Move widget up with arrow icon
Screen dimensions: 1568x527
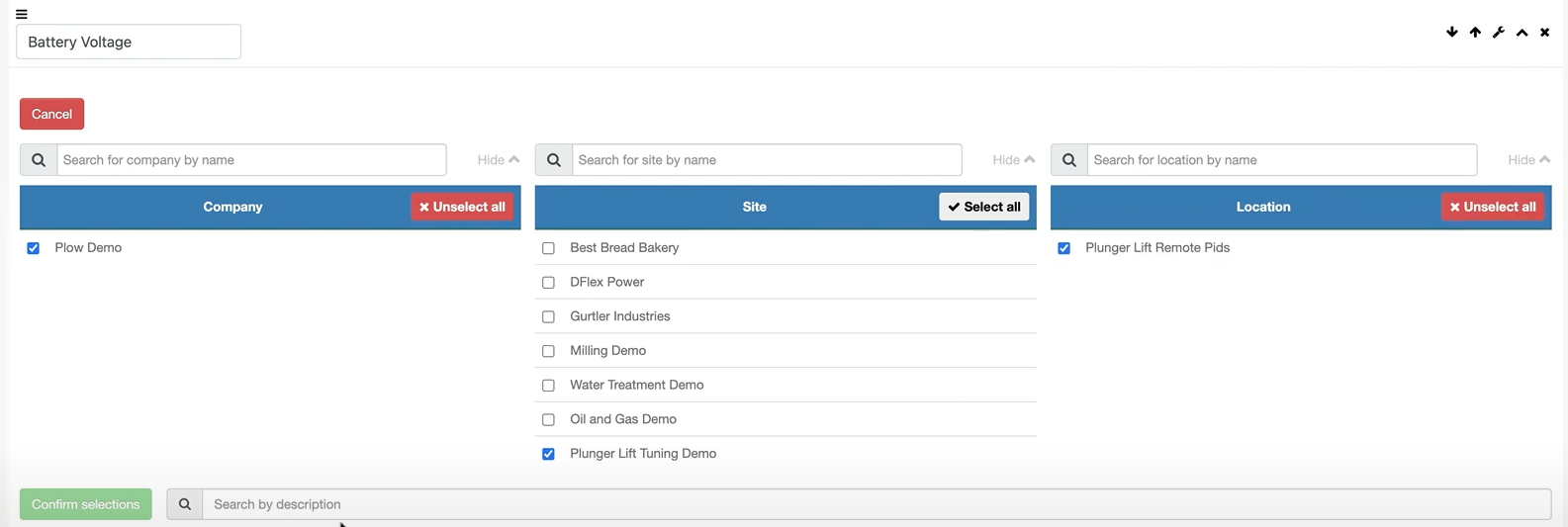(1475, 33)
